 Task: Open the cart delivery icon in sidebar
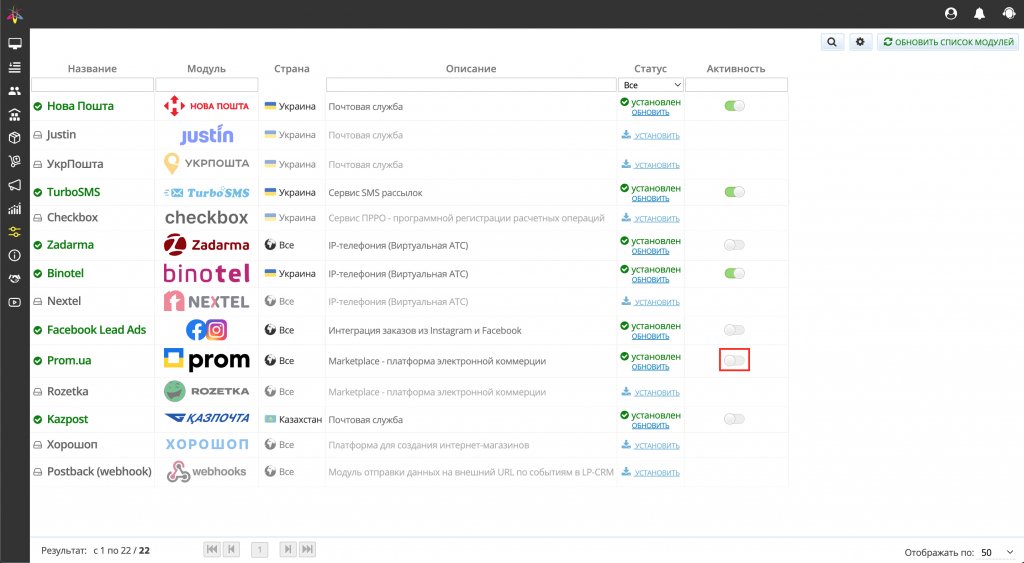pyautogui.click(x=14, y=161)
